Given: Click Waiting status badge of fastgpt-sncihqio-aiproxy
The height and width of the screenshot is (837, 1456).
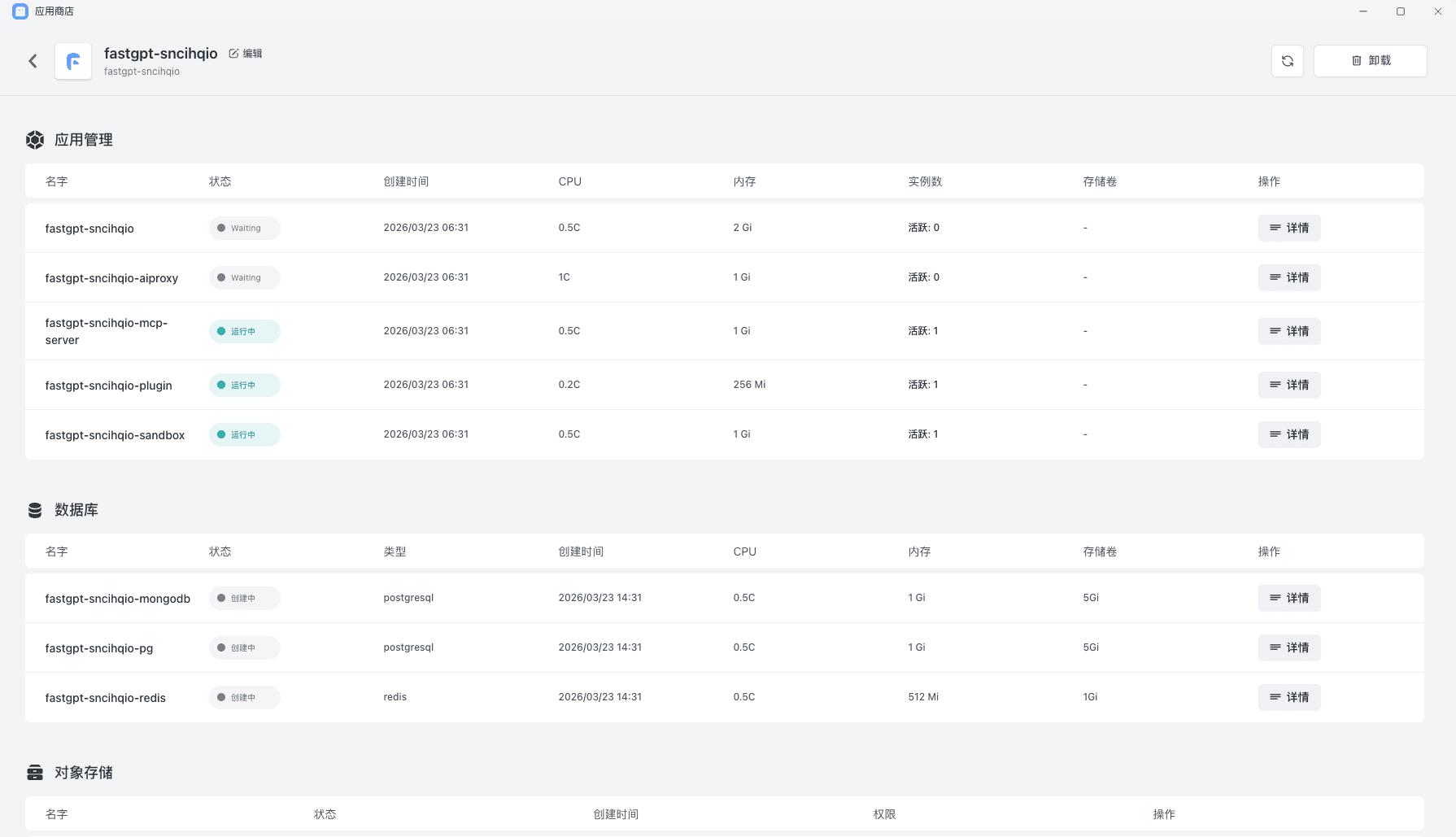Looking at the screenshot, I should pyautogui.click(x=245, y=277).
